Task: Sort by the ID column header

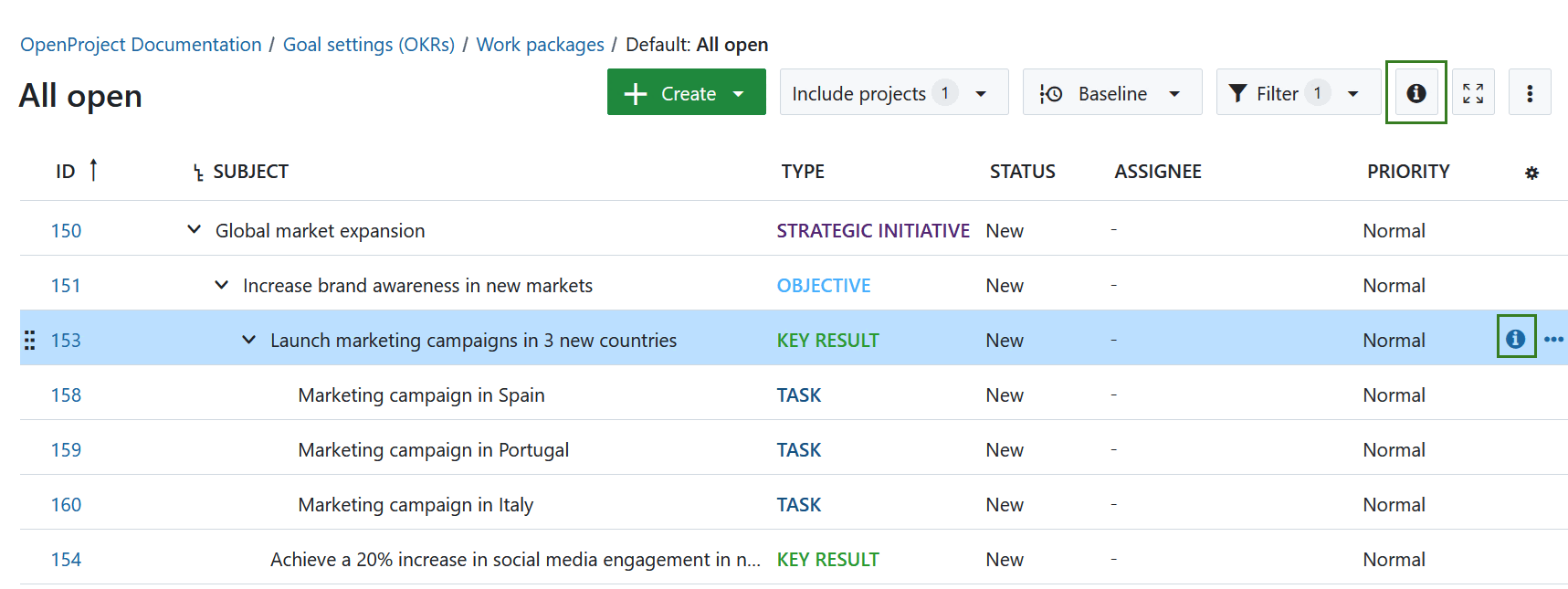Action: click(x=66, y=172)
